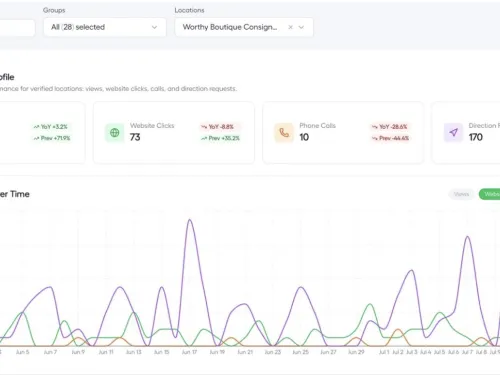500x375 pixels.
Task: Click the Website Clicks value 73
Action: (x=135, y=137)
